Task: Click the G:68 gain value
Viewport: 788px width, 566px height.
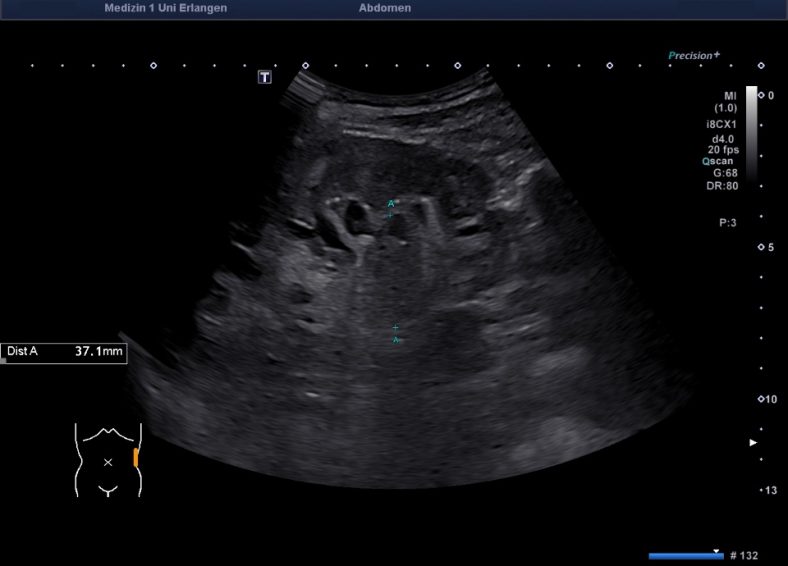Action: (725, 172)
